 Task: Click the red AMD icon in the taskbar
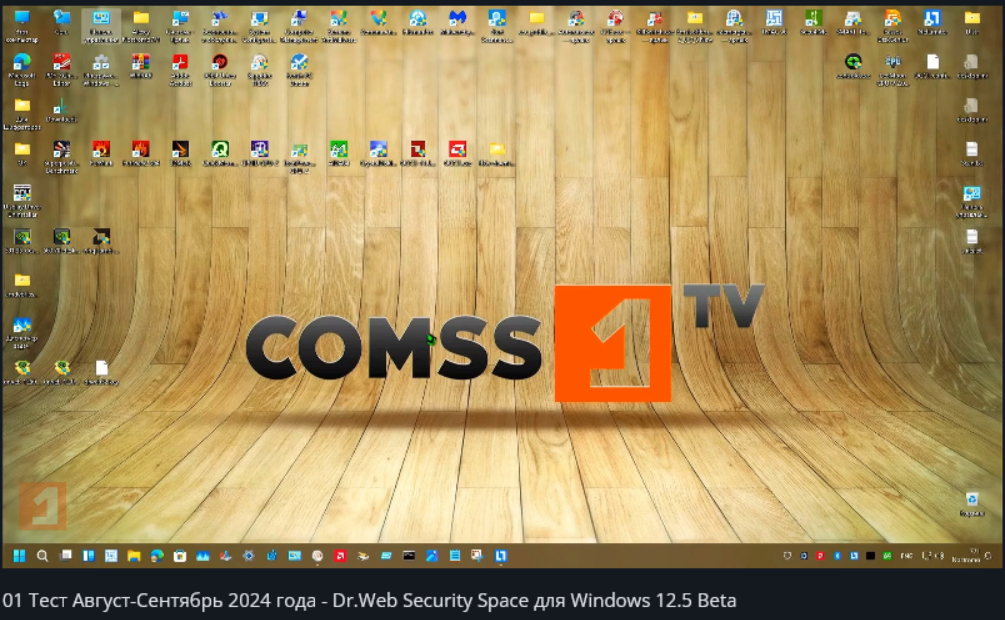(340, 556)
